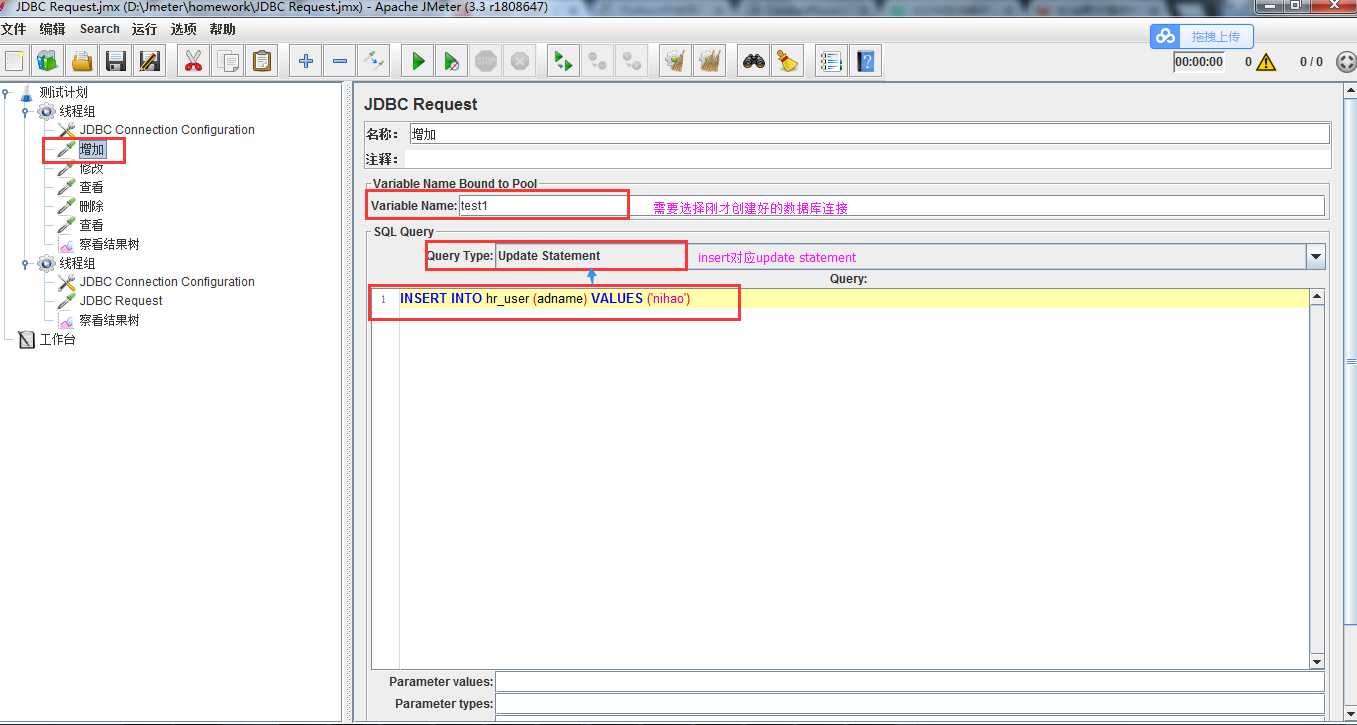
Task: Click Remote Stop All icon
Action: (x=598, y=61)
